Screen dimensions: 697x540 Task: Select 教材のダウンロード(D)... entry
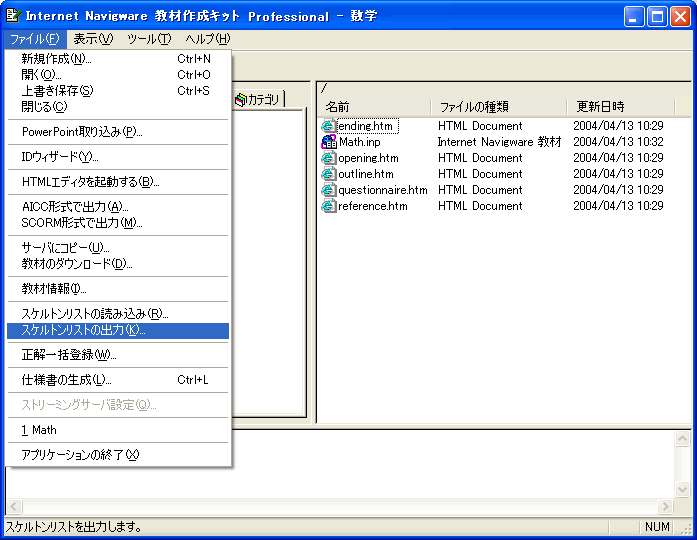pyautogui.click(x=118, y=264)
